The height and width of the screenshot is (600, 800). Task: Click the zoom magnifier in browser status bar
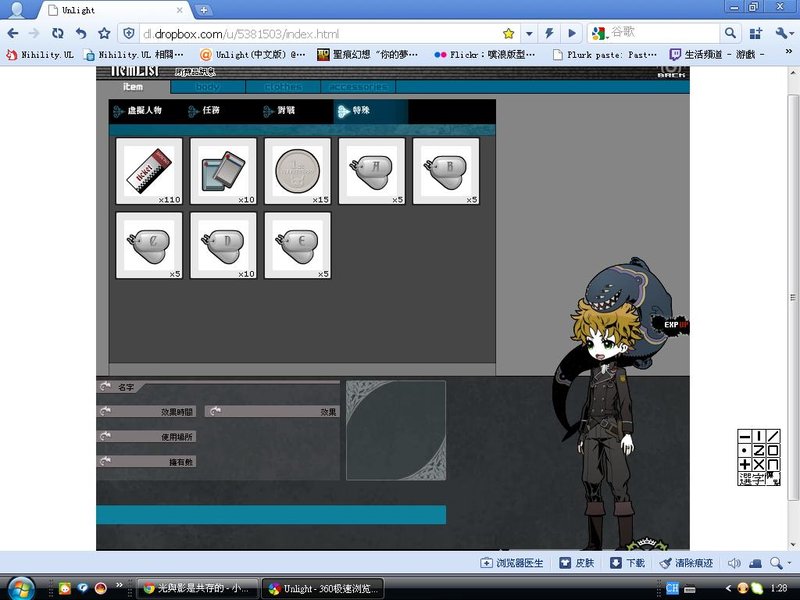coord(776,563)
